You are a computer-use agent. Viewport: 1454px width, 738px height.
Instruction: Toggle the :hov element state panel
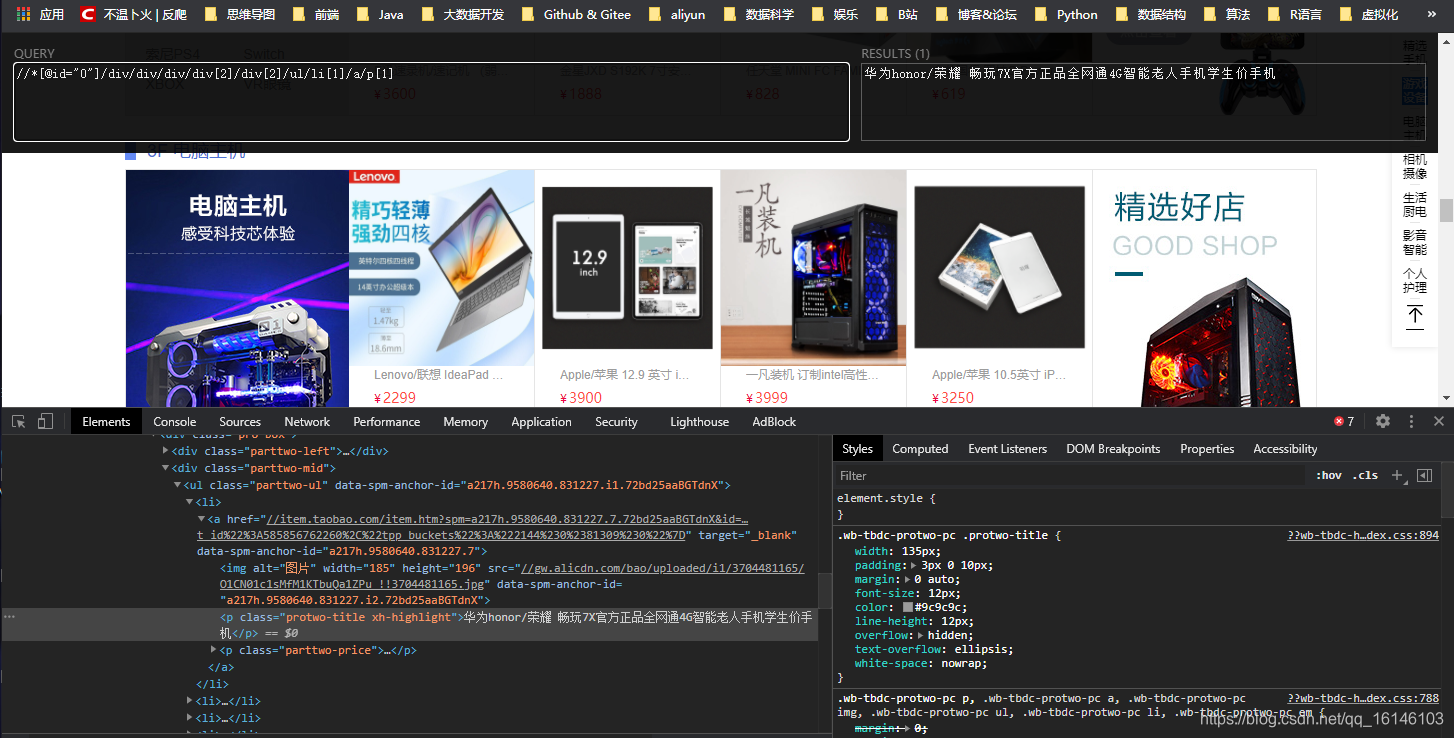click(x=1329, y=476)
